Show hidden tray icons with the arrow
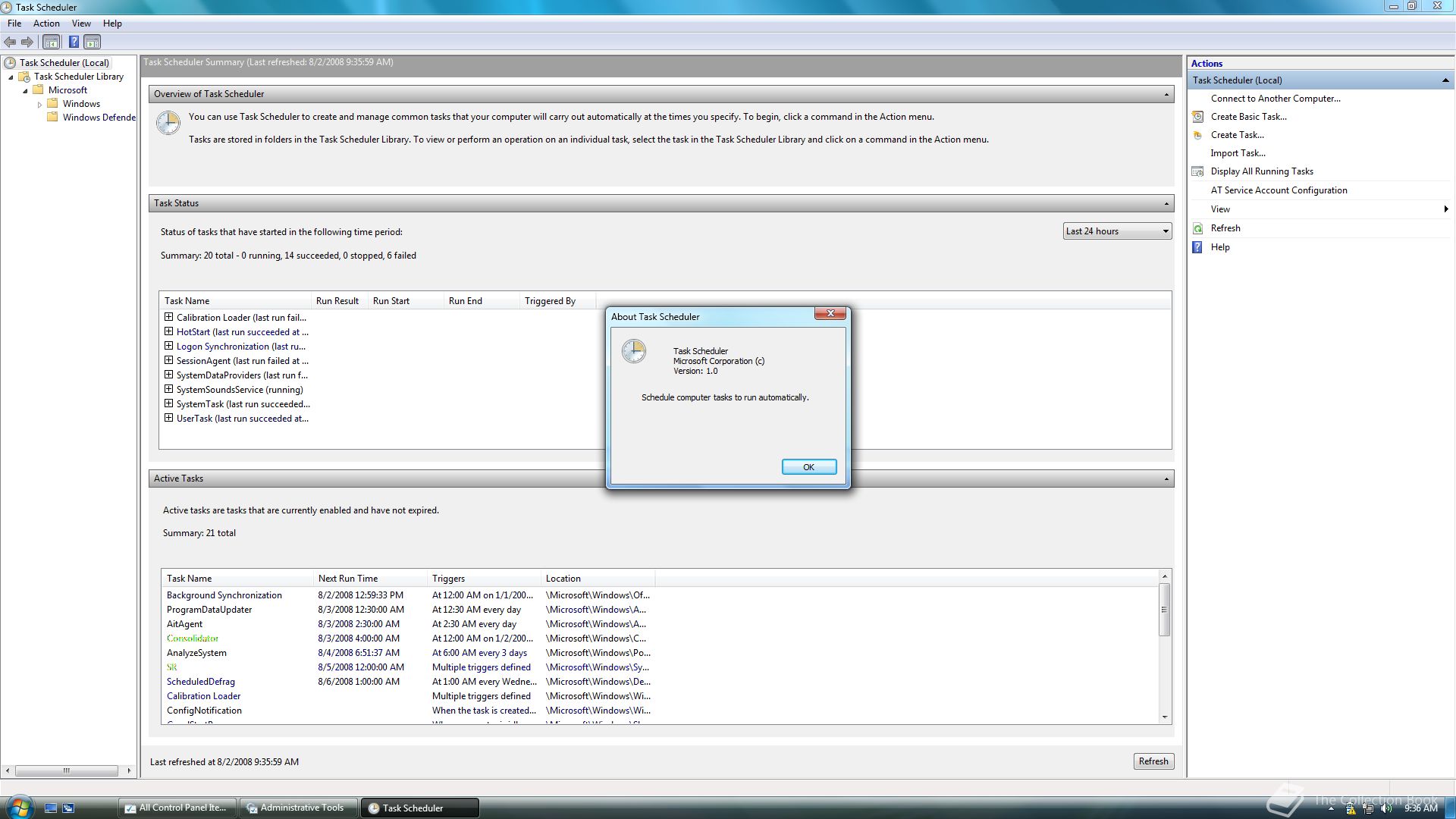1456x819 pixels. point(1331,809)
